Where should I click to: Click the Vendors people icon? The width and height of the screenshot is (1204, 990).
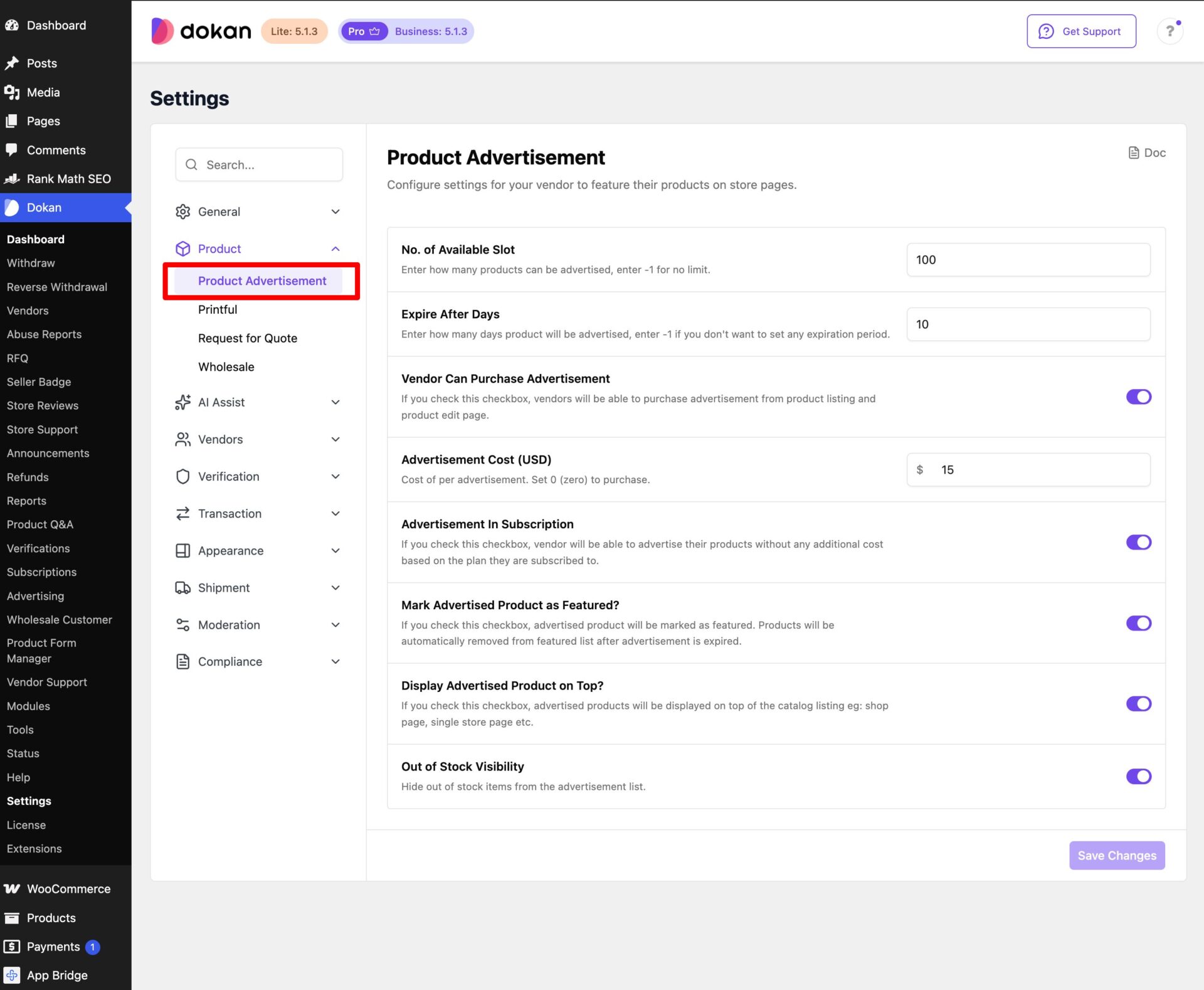point(182,439)
